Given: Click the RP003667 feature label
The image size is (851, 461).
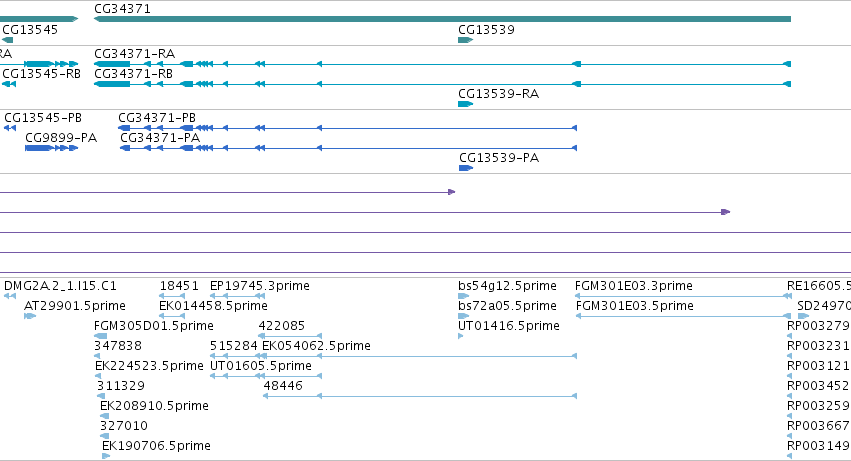Looking at the screenshot, I should click(818, 426).
